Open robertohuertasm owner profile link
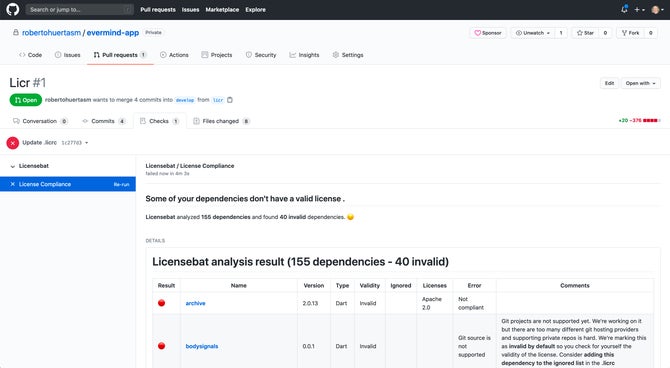This screenshot has height=368, width=670. [x=51, y=32]
